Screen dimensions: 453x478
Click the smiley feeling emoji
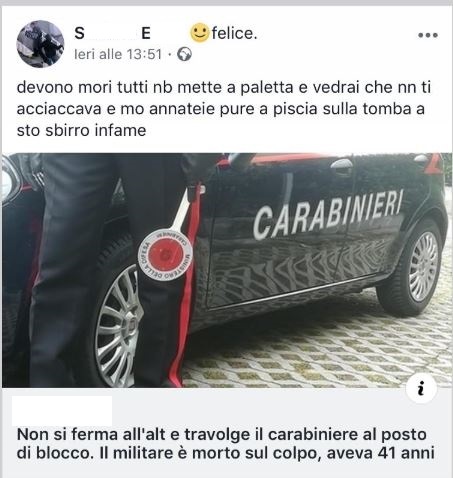[x=199, y=33]
